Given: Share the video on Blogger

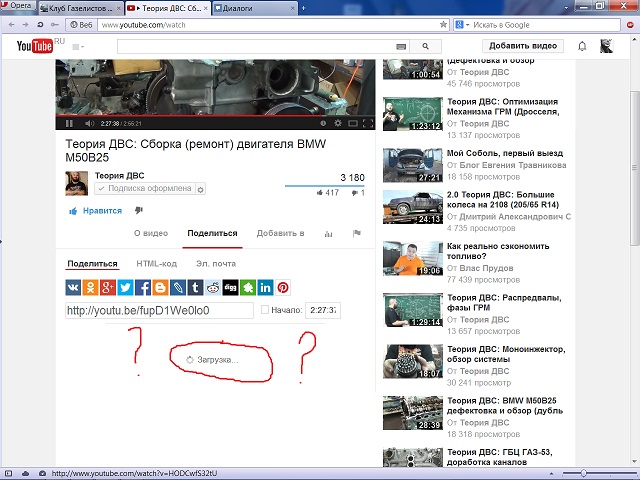Looking at the screenshot, I should (x=160, y=288).
